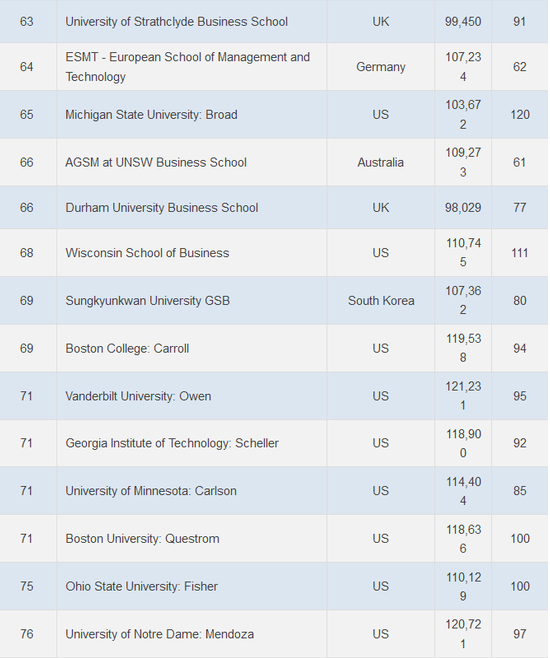Select University of Notre Dame: Mendoza

click(x=159, y=634)
